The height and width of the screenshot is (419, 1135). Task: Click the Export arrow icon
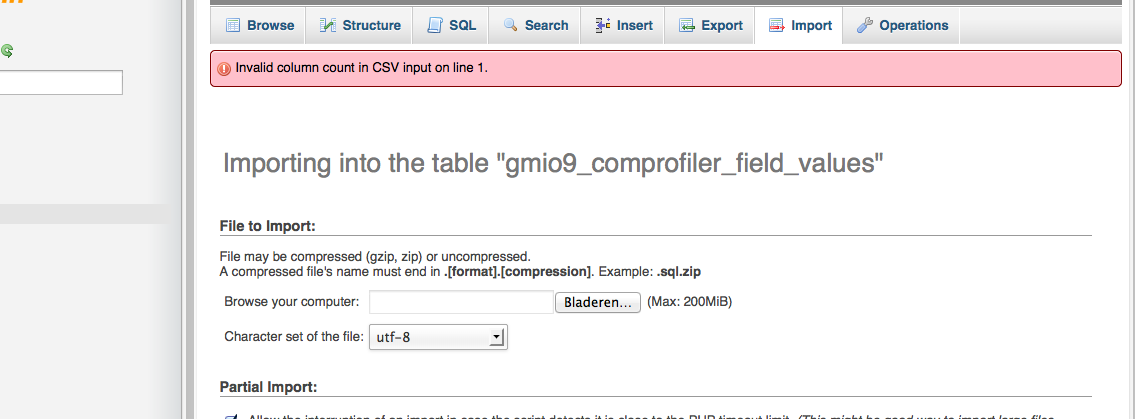(686, 25)
